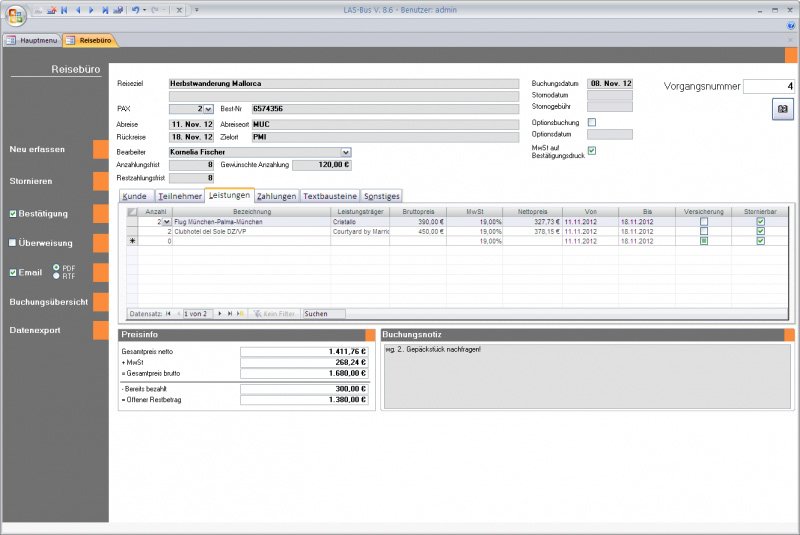Open the PAX dropdown
The width and height of the screenshot is (800, 535).
point(208,108)
